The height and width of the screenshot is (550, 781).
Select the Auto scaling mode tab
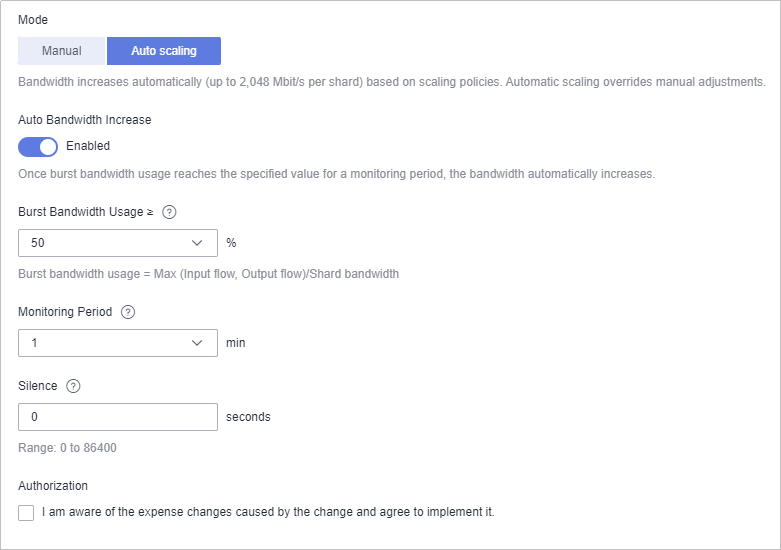click(164, 51)
